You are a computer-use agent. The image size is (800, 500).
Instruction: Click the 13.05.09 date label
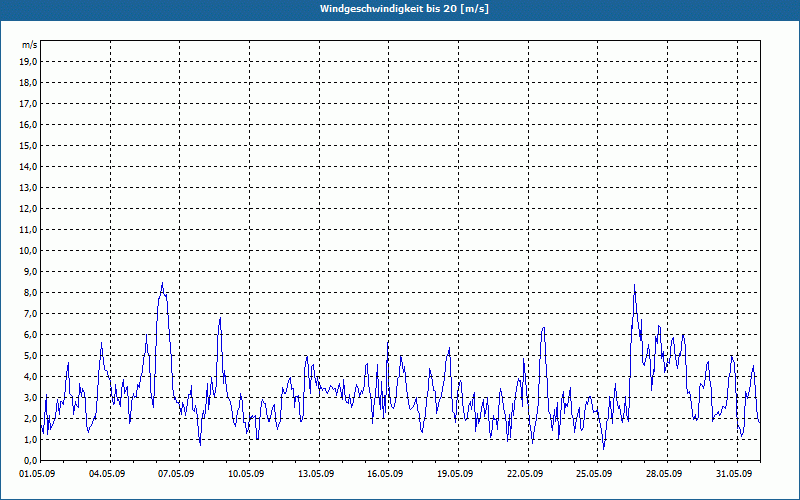tap(316, 473)
